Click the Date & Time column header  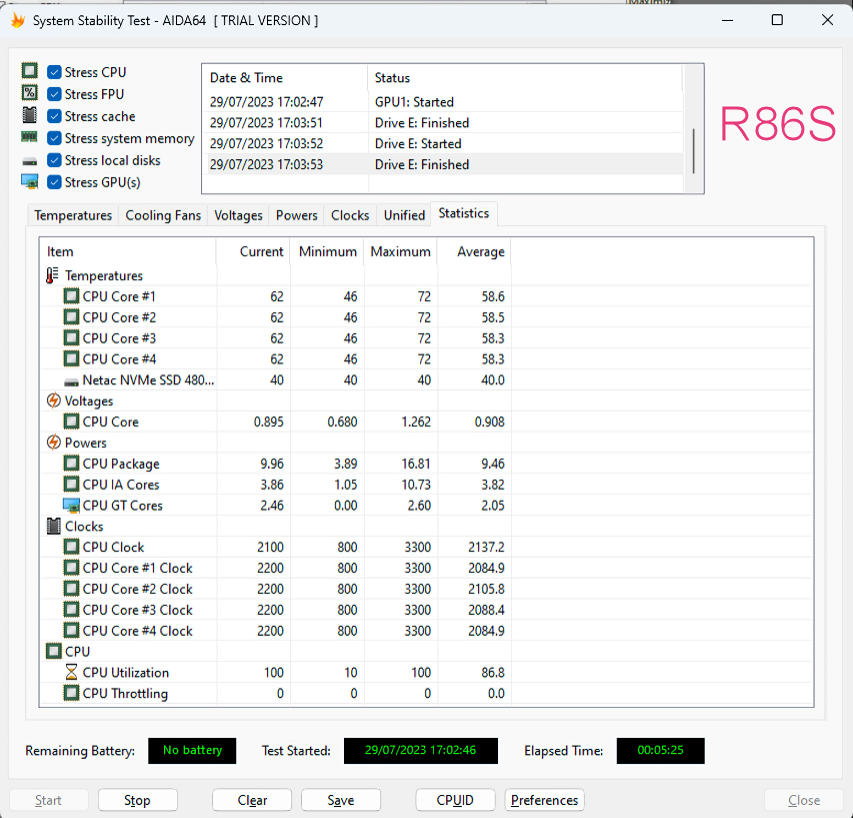(285, 78)
